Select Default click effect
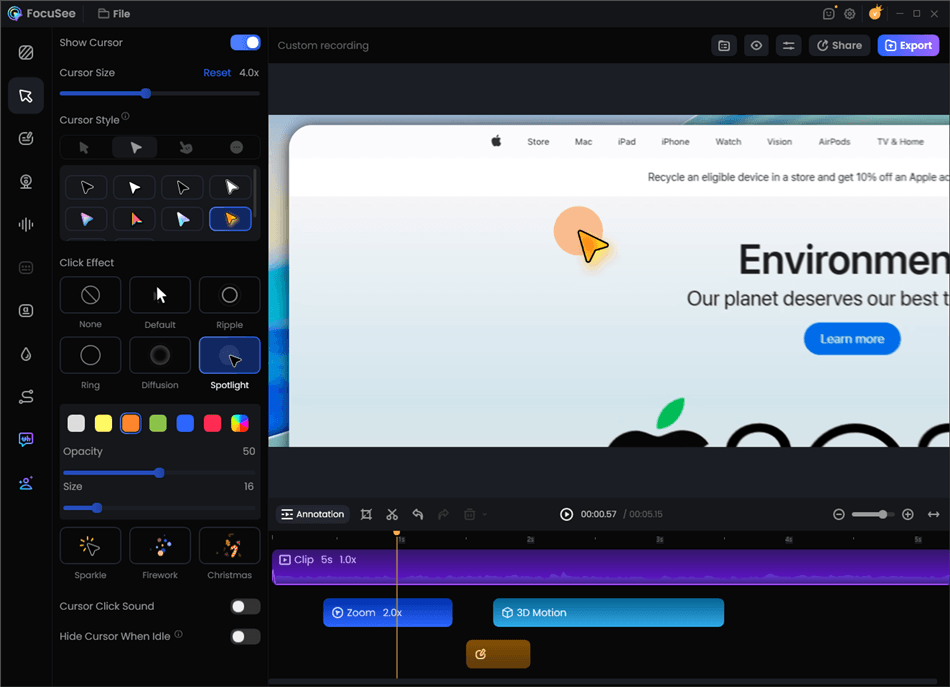The image size is (950, 687). [x=160, y=295]
